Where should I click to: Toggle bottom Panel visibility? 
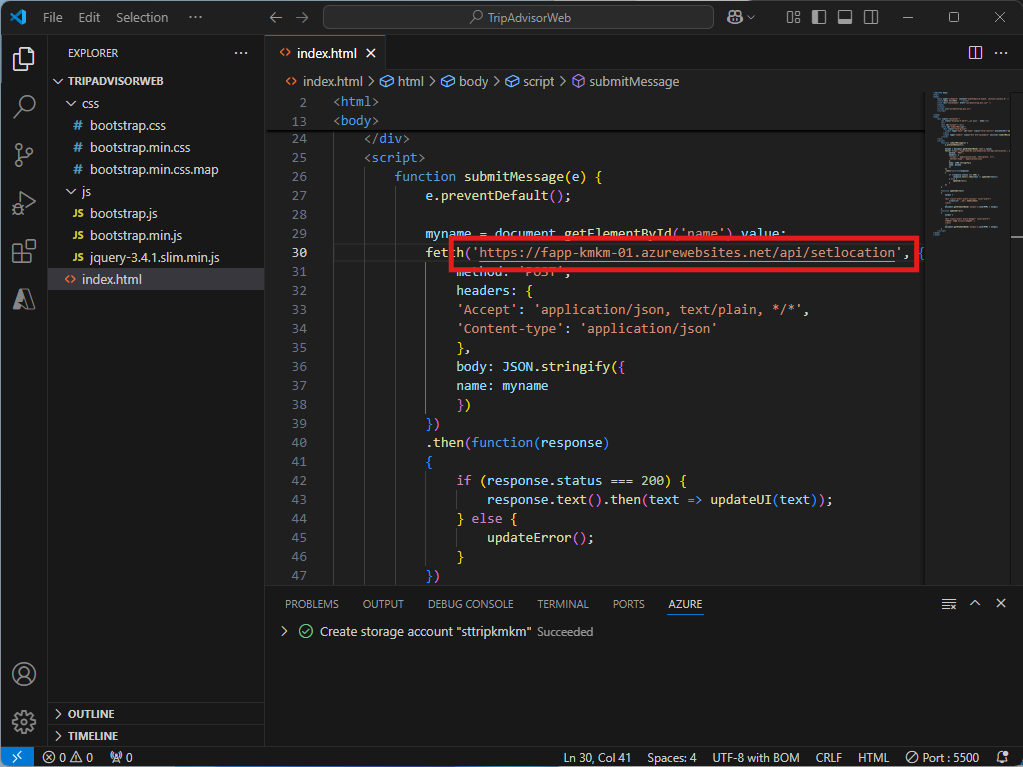coord(845,18)
